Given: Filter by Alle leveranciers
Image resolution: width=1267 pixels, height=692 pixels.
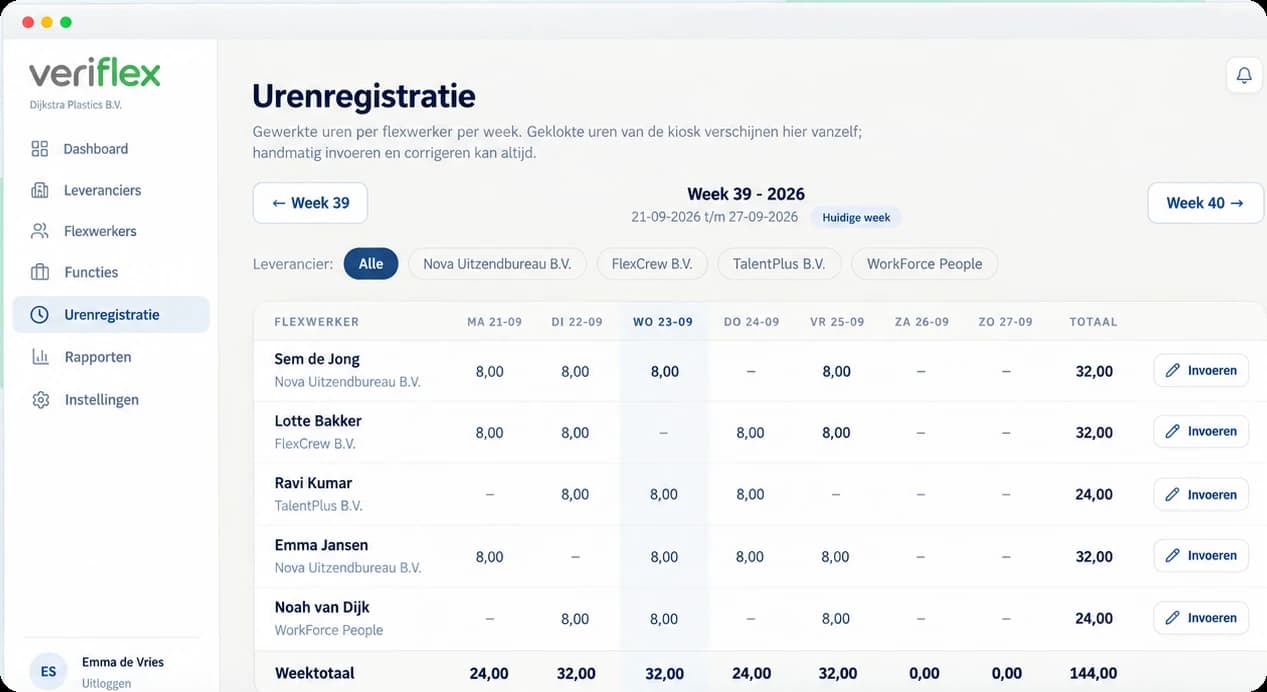Looking at the screenshot, I should click(x=371, y=264).
